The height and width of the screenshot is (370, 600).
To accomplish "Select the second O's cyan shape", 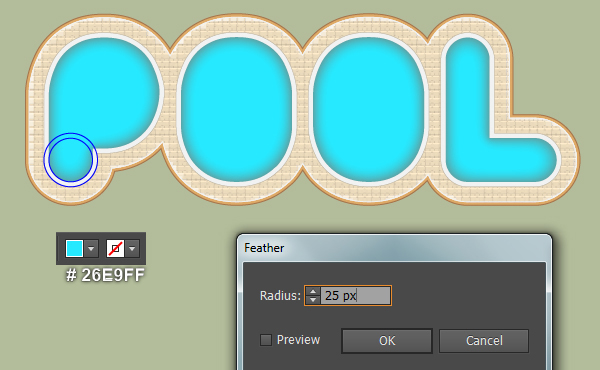I will click(x=369, y=109).
